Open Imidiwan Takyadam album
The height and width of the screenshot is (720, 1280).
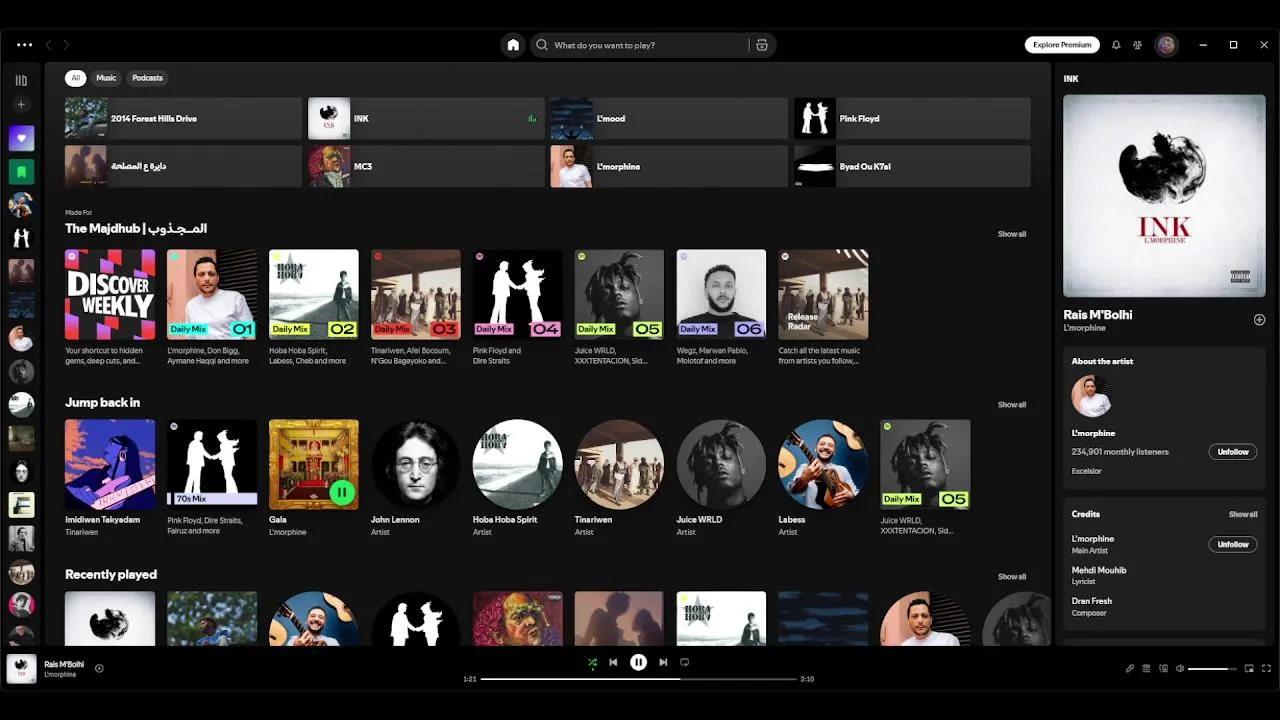point(110,478)
